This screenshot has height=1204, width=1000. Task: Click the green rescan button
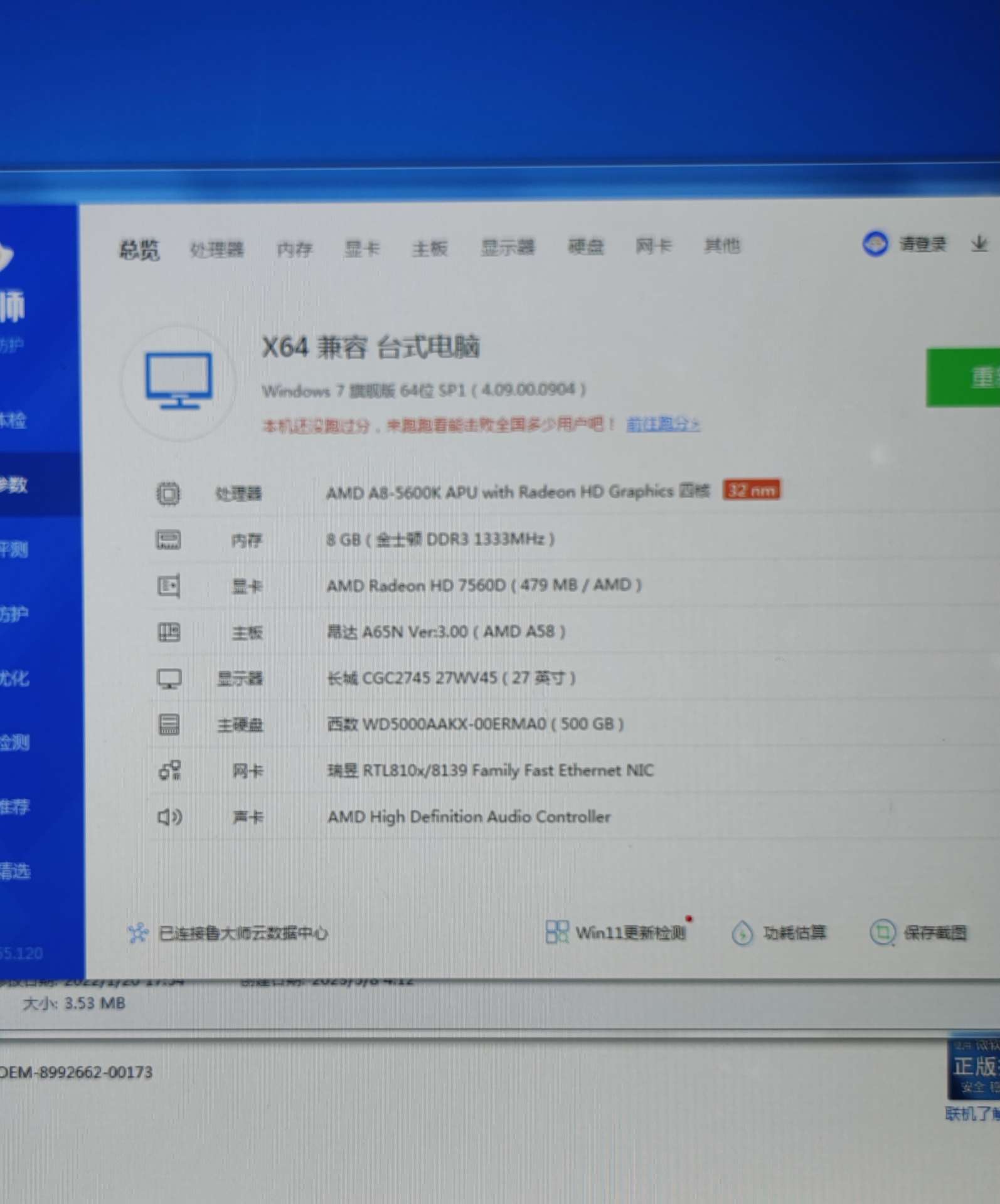[x=963, y=378]
